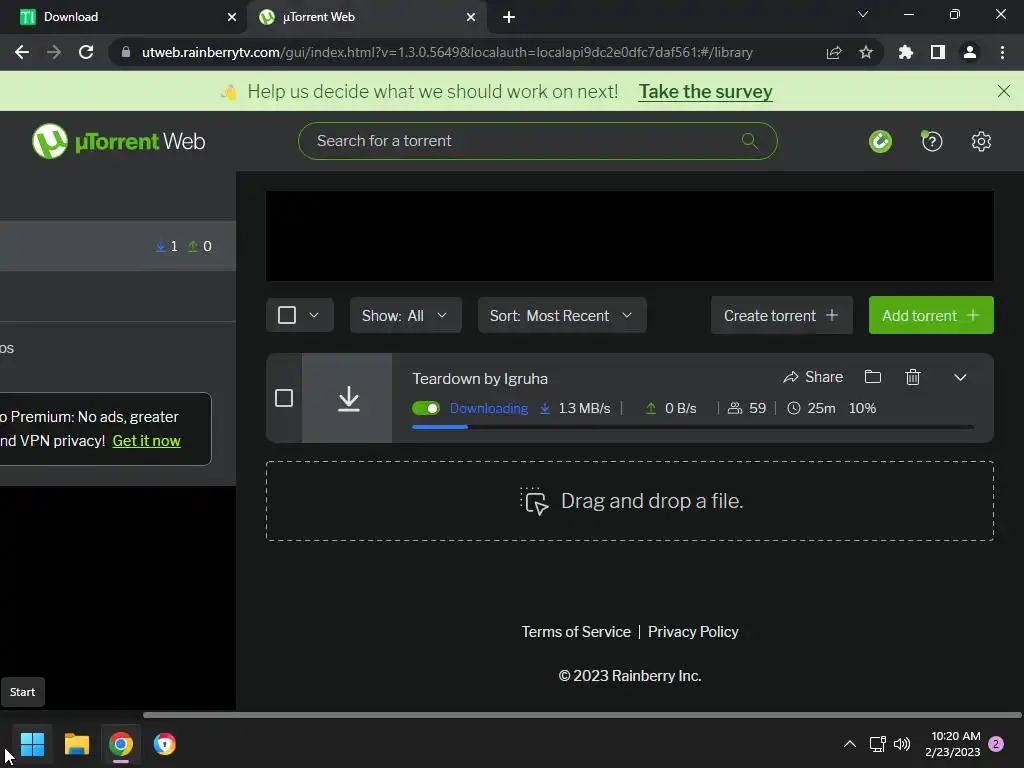
Task: Select the µTorrent Web browser tab
Action: click(x=366, y=17)
